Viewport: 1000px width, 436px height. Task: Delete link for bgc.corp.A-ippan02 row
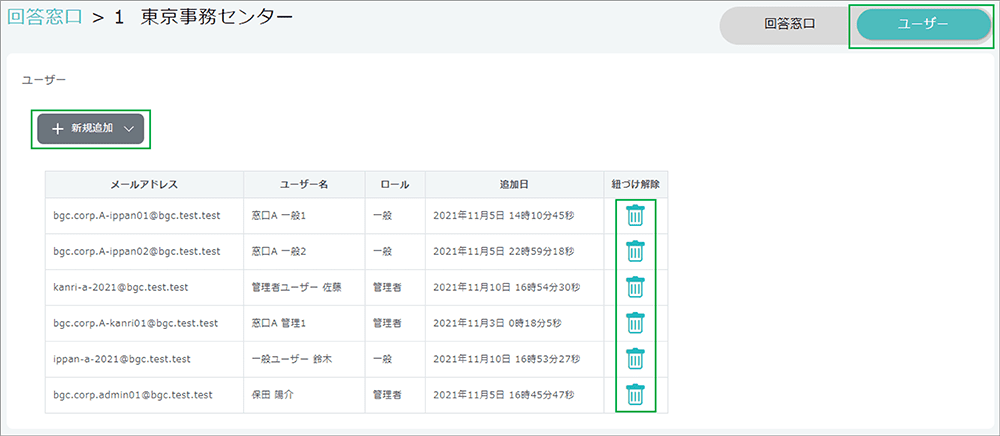click(635, 251)
